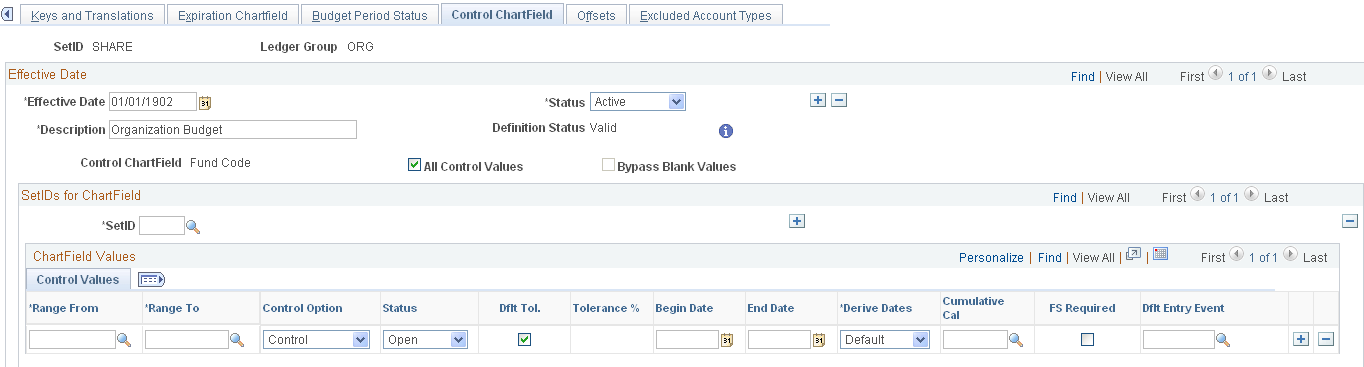The height and width of the screenshot is (367, 1364).
Task: Download ChartField Values grid to spreadsheet
Action: click(1160, 255)
